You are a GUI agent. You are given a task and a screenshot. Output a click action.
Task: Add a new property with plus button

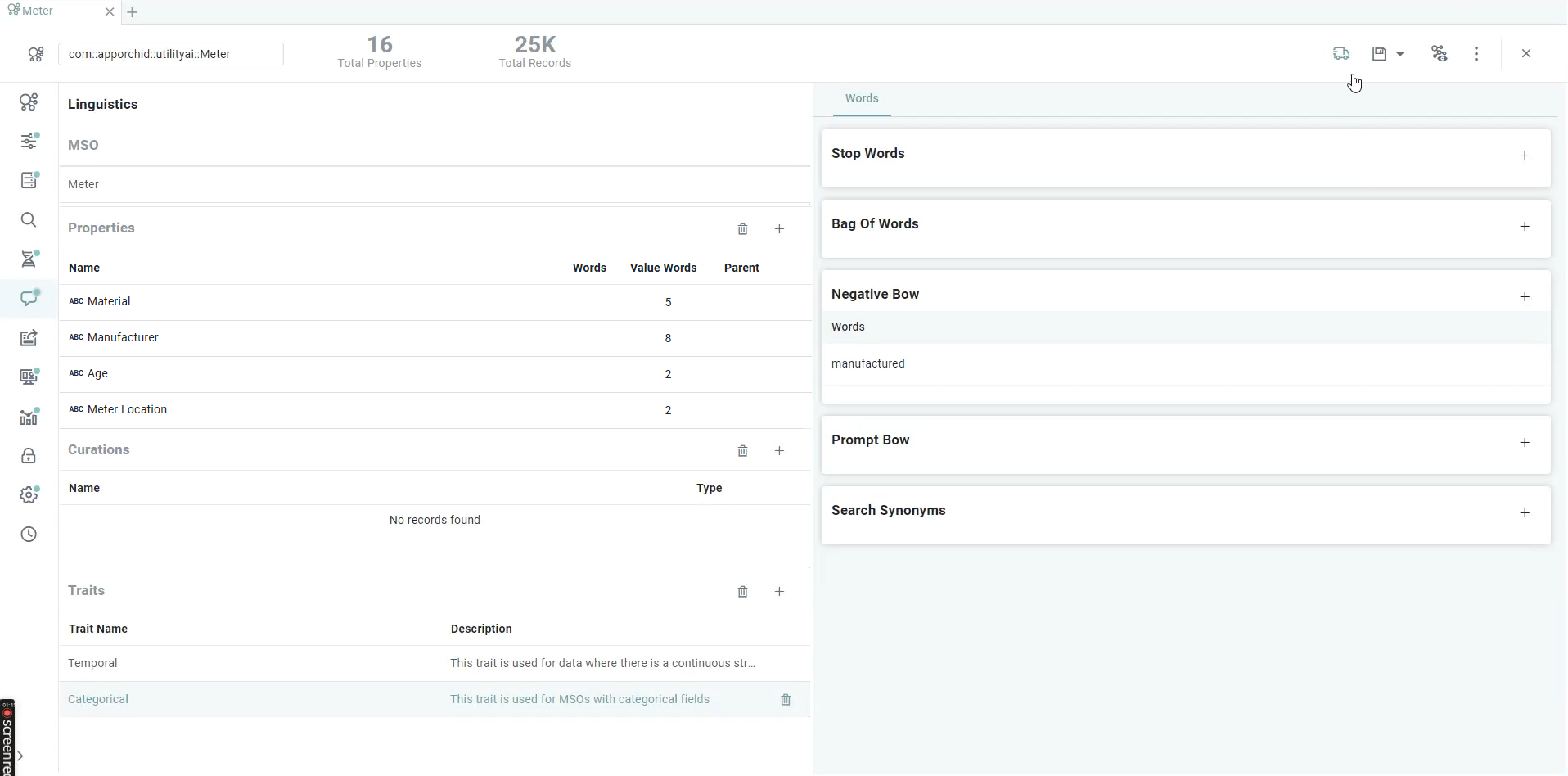(779, 229)
